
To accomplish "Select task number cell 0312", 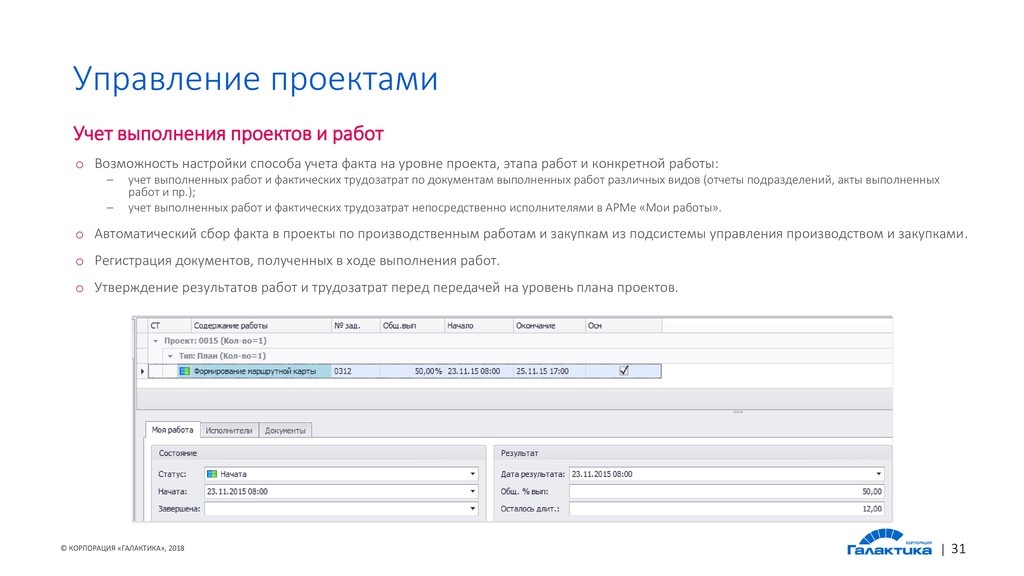I will click(355, 371).
